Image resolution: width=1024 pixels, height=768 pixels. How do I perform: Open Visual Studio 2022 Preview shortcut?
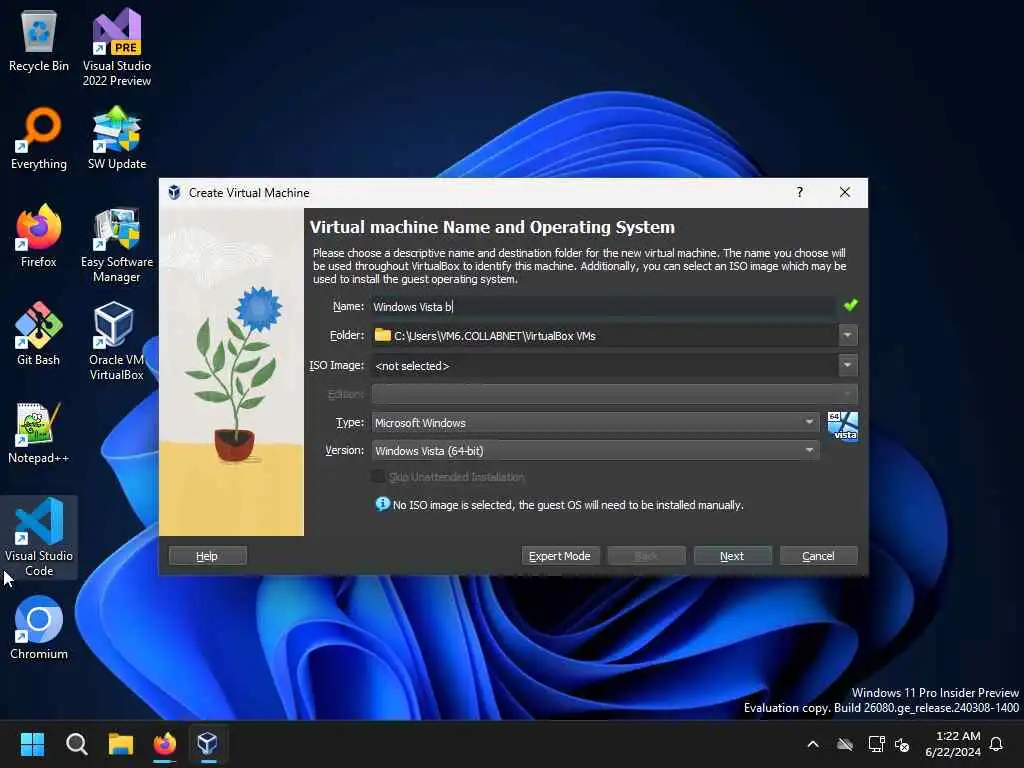(116, 47)
